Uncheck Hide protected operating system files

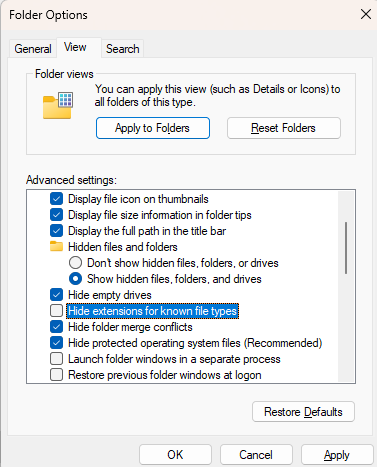pyautogui.click(x=56, y=343)
